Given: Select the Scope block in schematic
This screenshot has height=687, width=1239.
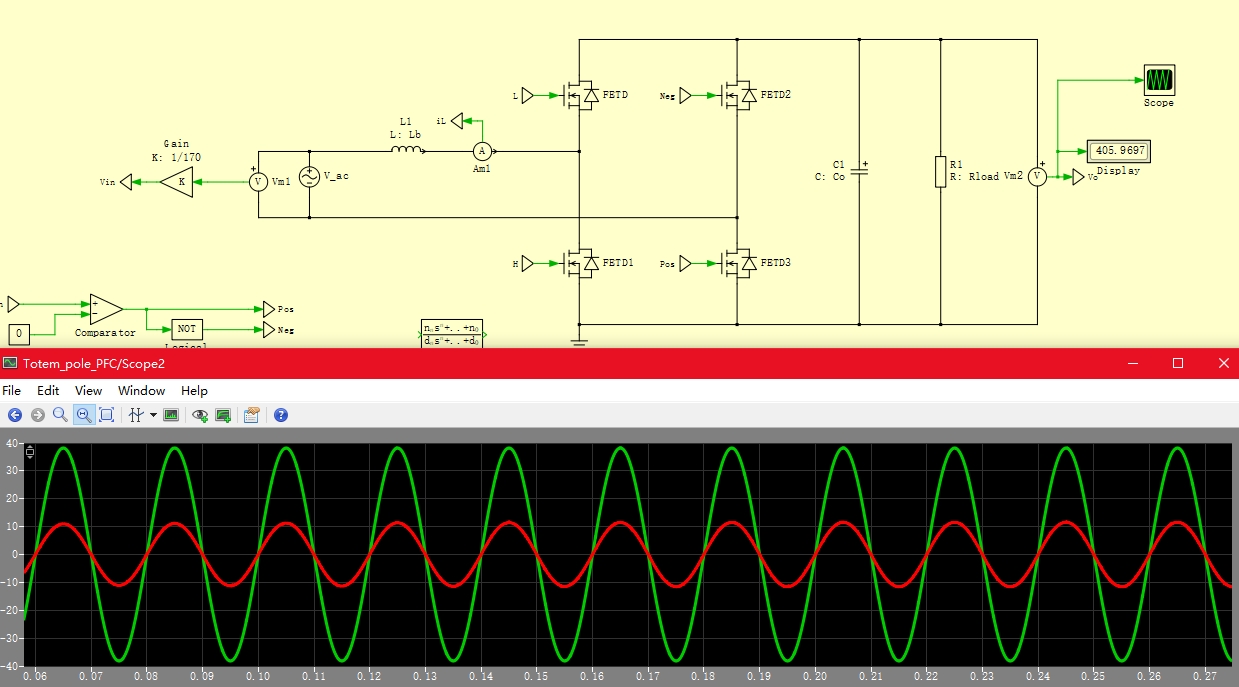Looking at the screenshot, I should tap(1159, 80).
